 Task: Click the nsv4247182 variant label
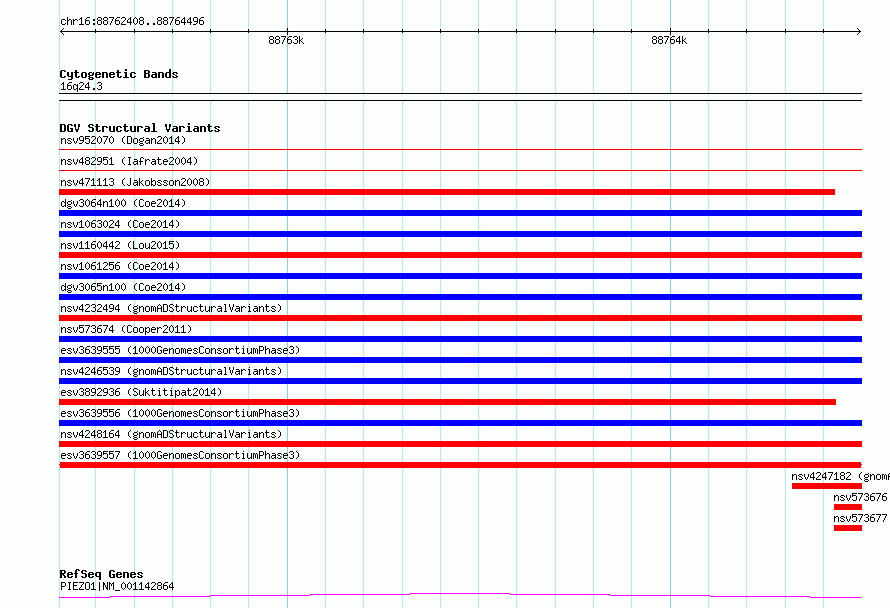[840, 476]
